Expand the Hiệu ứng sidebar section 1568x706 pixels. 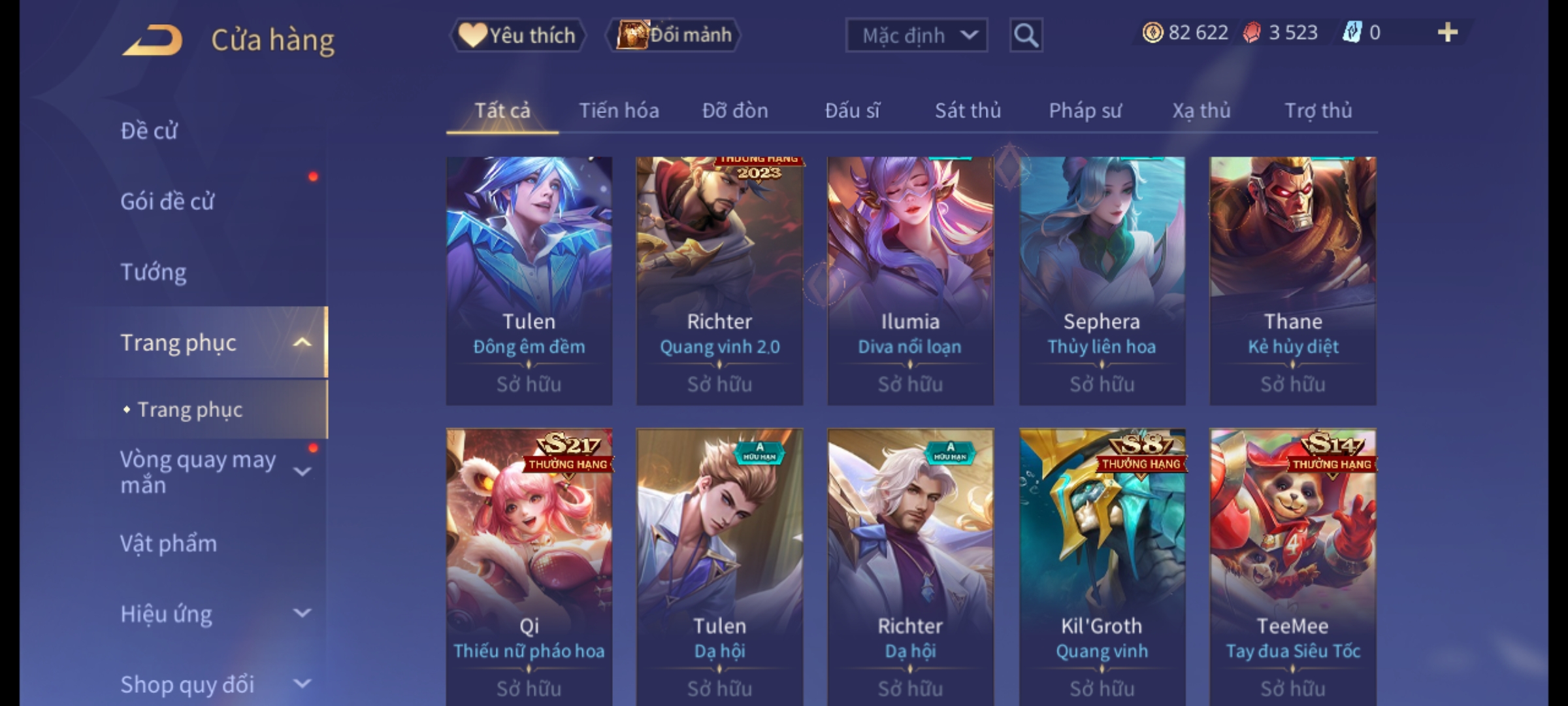(302, 613)
